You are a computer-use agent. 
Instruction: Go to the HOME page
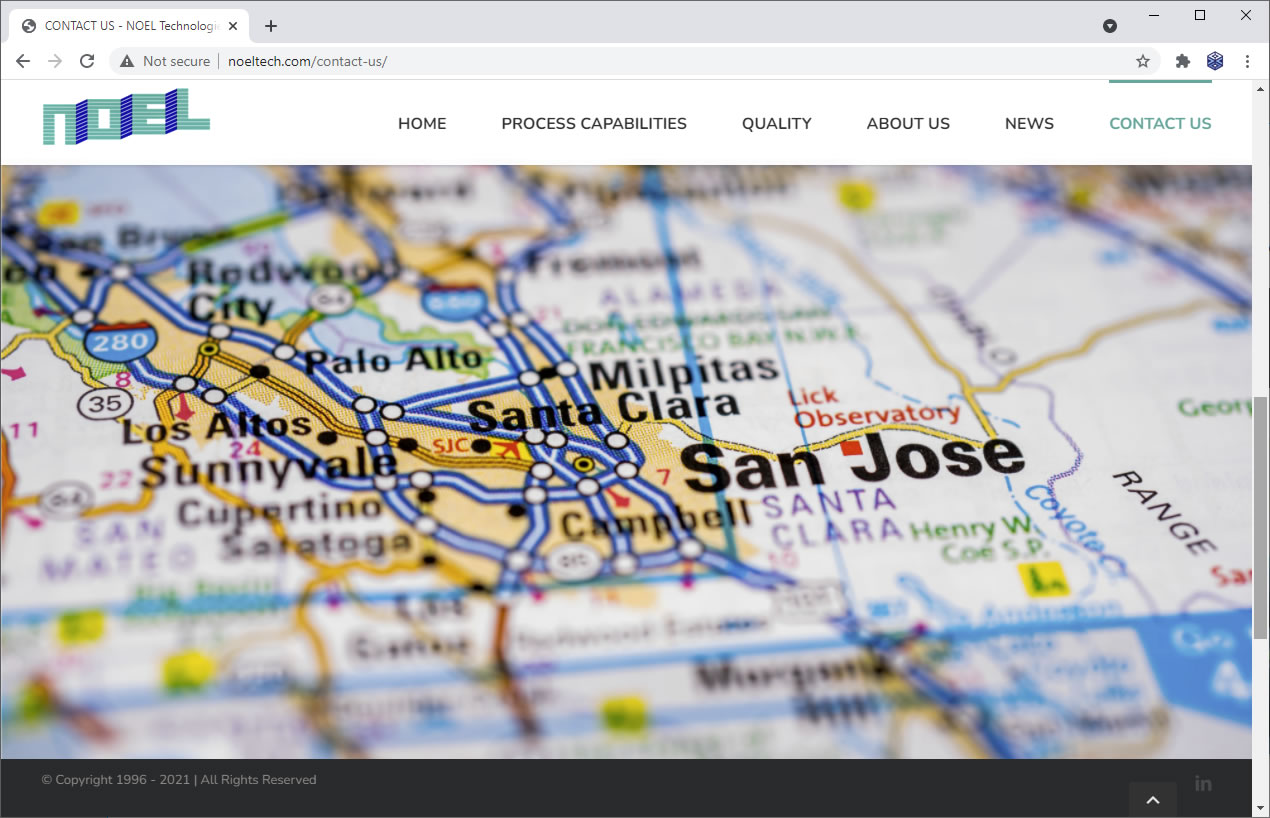(422, 124)
